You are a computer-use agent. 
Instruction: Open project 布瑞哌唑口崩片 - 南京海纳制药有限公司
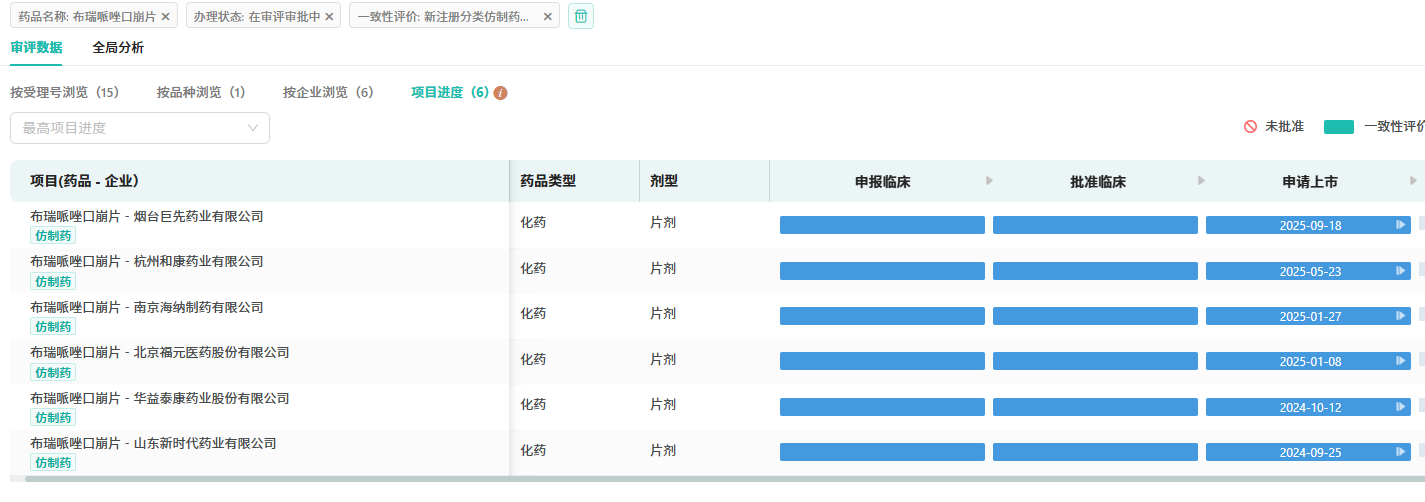146,307
